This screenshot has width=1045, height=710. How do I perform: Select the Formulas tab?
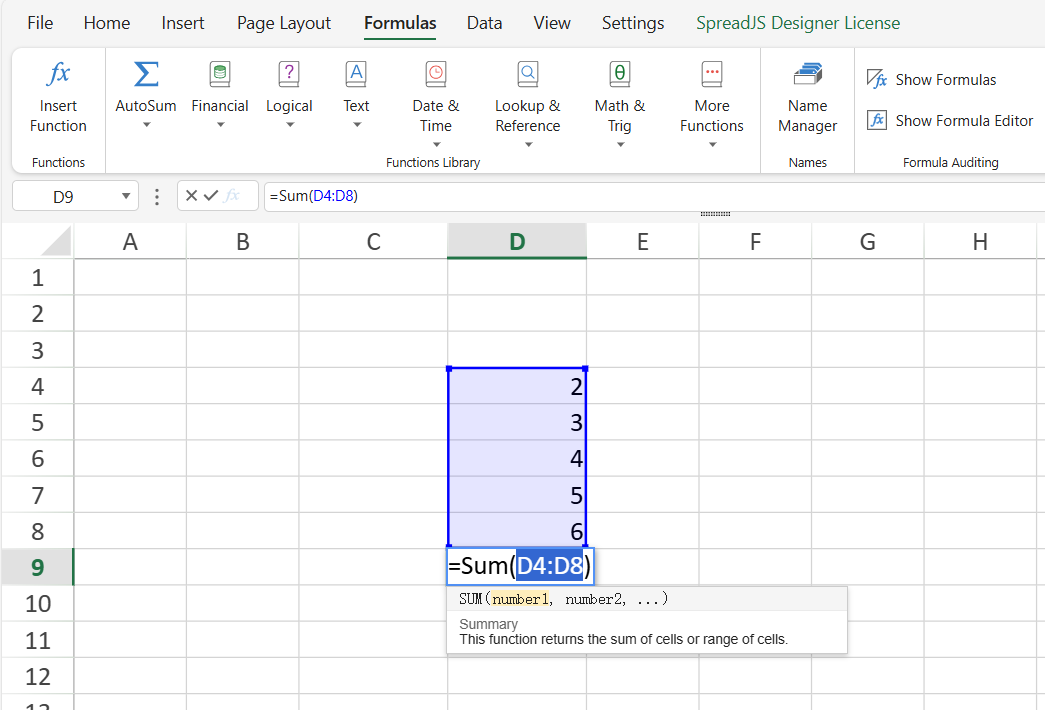click(x=400, y=23)
